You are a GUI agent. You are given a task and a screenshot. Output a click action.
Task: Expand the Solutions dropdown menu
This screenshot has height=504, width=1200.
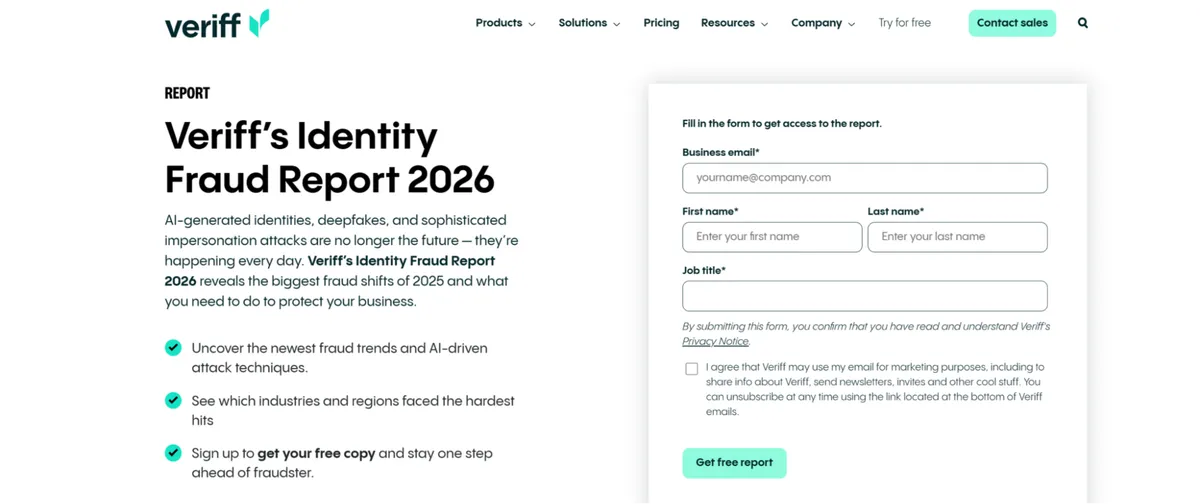click(589, 23)
